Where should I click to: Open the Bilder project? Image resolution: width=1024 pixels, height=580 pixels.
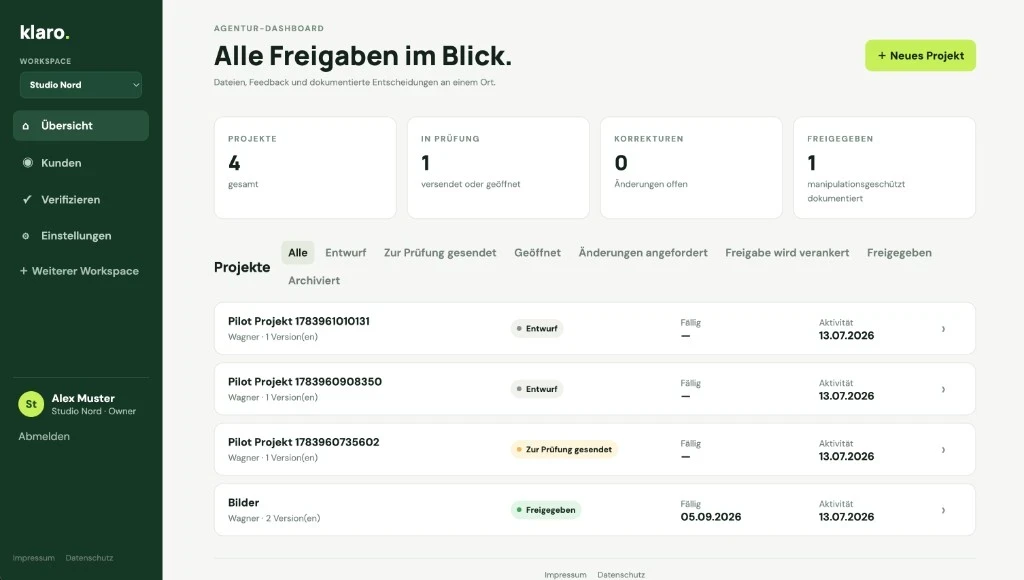pos(594,510)
